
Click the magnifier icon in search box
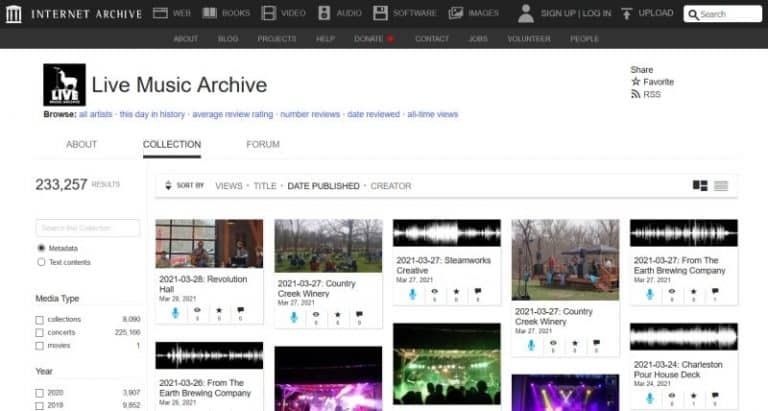(x=693, y=14)
